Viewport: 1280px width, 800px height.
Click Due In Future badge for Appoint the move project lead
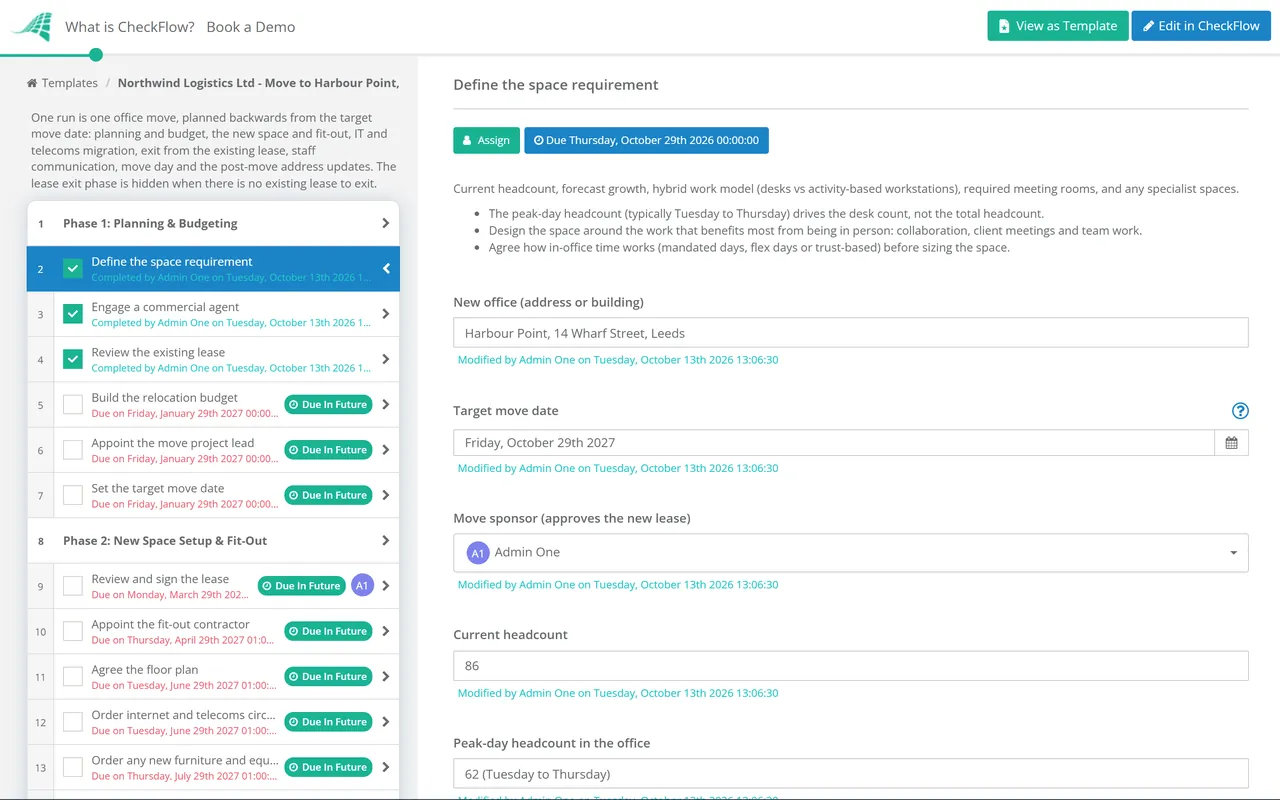pos(328,450)
